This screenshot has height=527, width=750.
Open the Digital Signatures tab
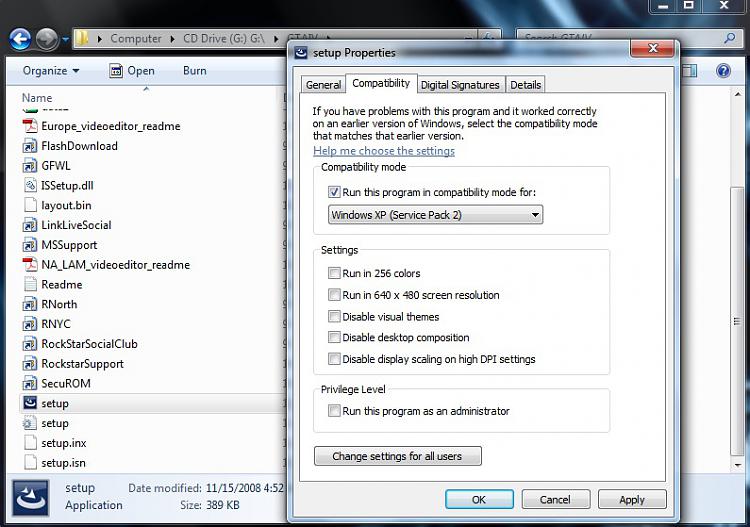(x=460, y=85)
